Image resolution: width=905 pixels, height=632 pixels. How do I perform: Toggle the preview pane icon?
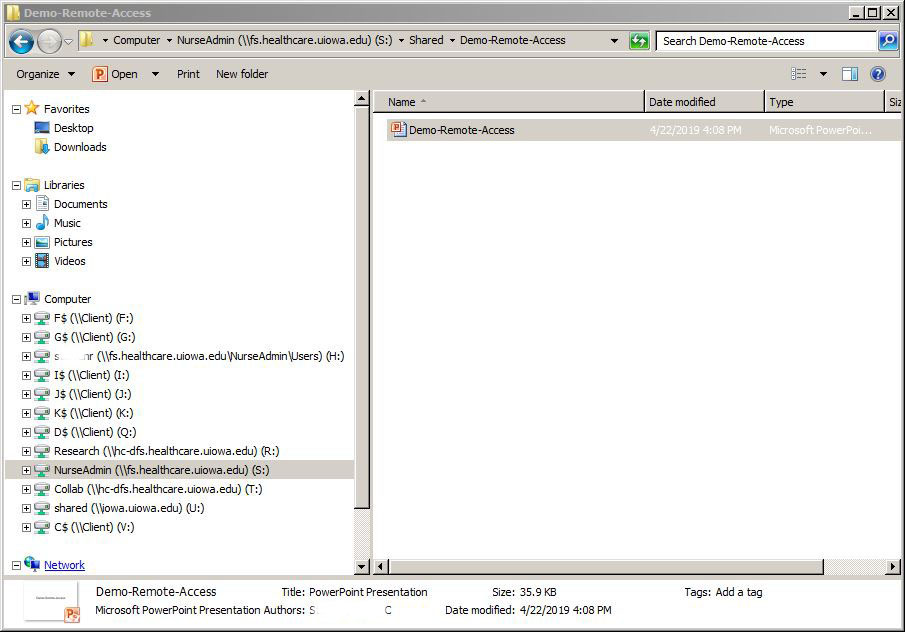849,74
